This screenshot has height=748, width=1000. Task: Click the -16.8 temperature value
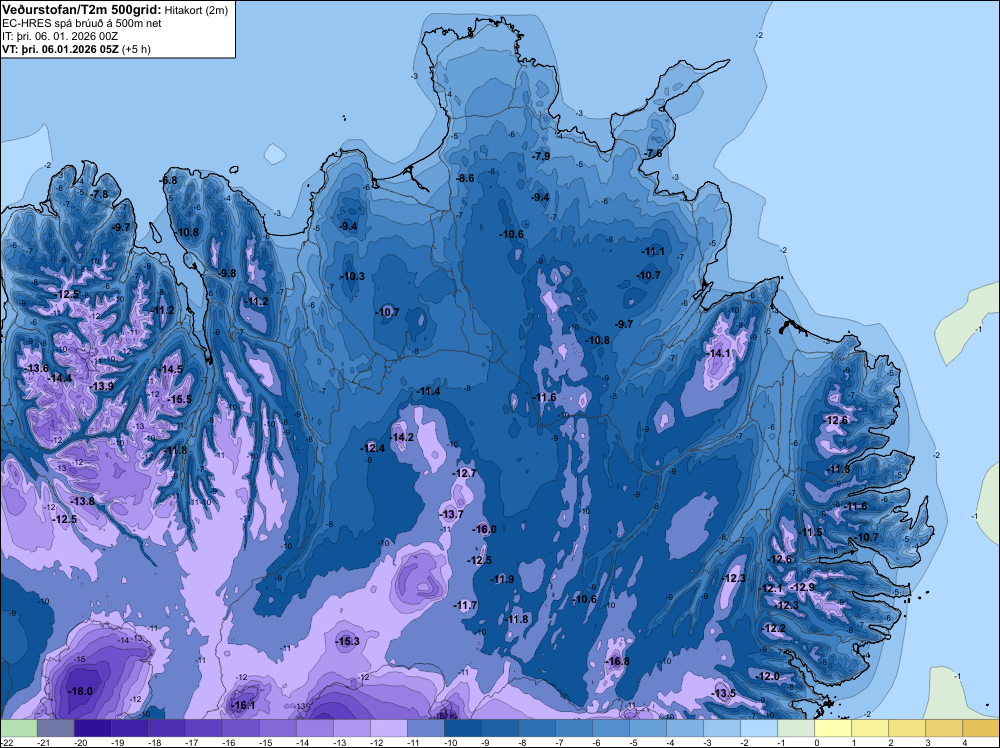pyautogui.click(x=617, y=661)
